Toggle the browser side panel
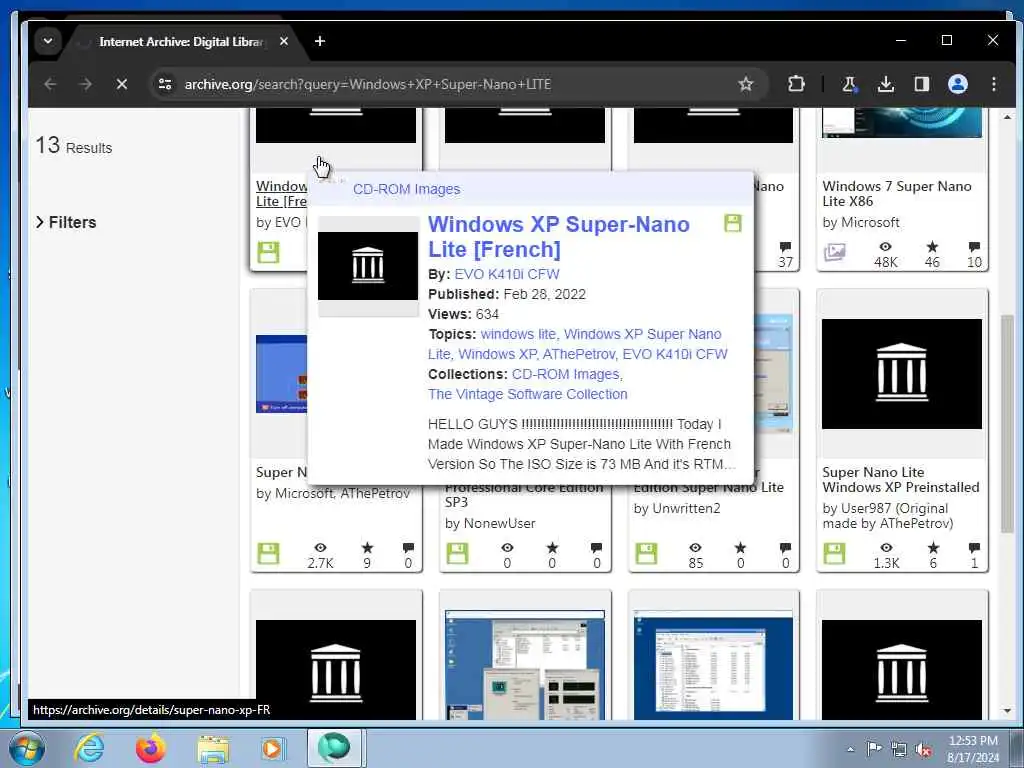The image size is (1024, 768). (921, 84)
